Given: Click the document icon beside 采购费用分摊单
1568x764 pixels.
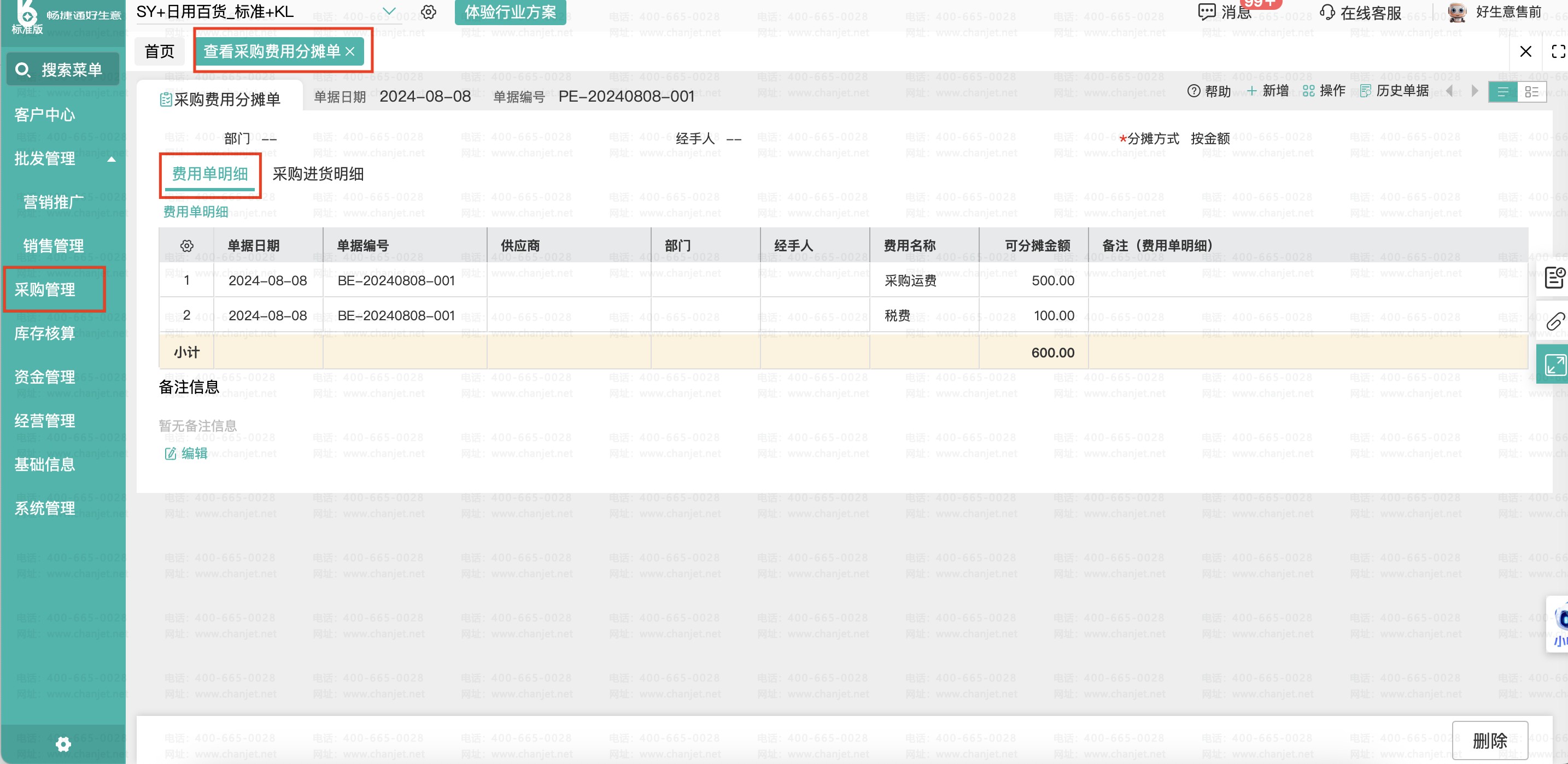Looking at the screenshot, I should click(x=165, y=100).
